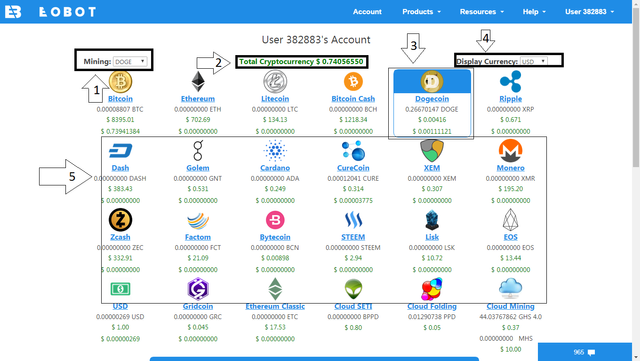Click the USD banknote icon
The height and width of the screenshot is (361, 640).
[x=120, y=289]
